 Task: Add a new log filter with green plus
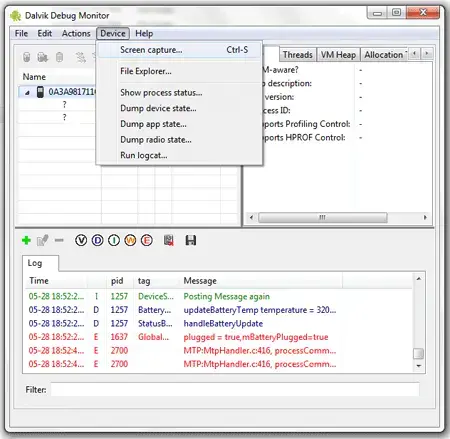26,240
